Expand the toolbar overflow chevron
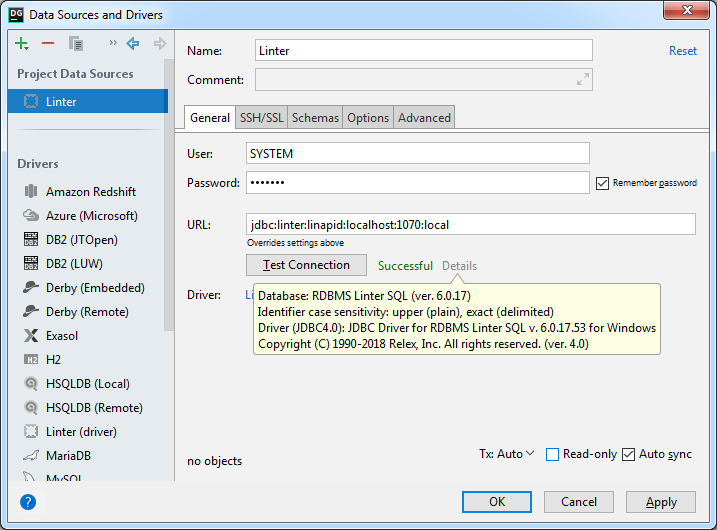Image resolution: width=717 pixels, height=530 pixels. point(112,44)
